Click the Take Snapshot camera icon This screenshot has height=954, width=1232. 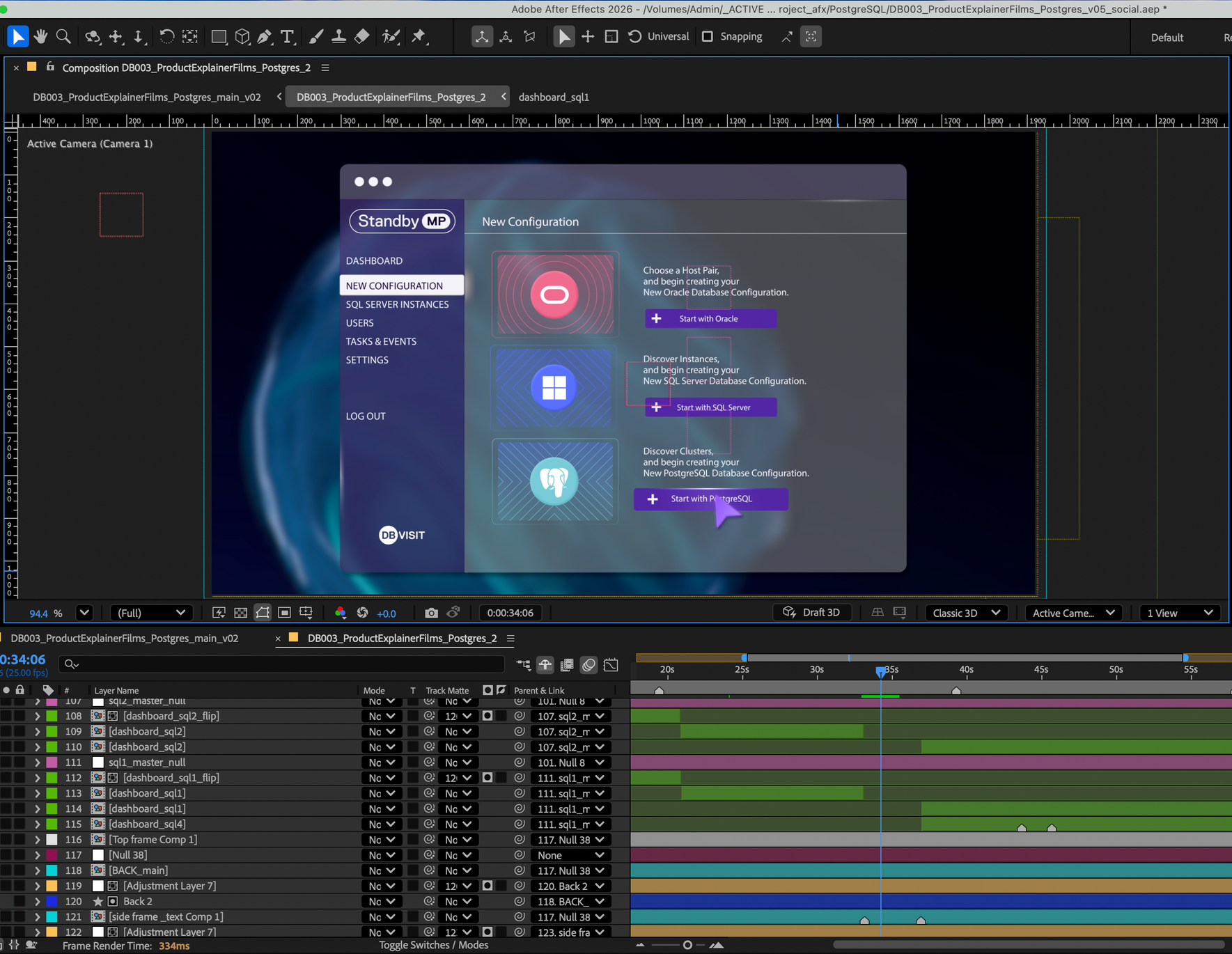pyautogui.click(x=431, y=613)
